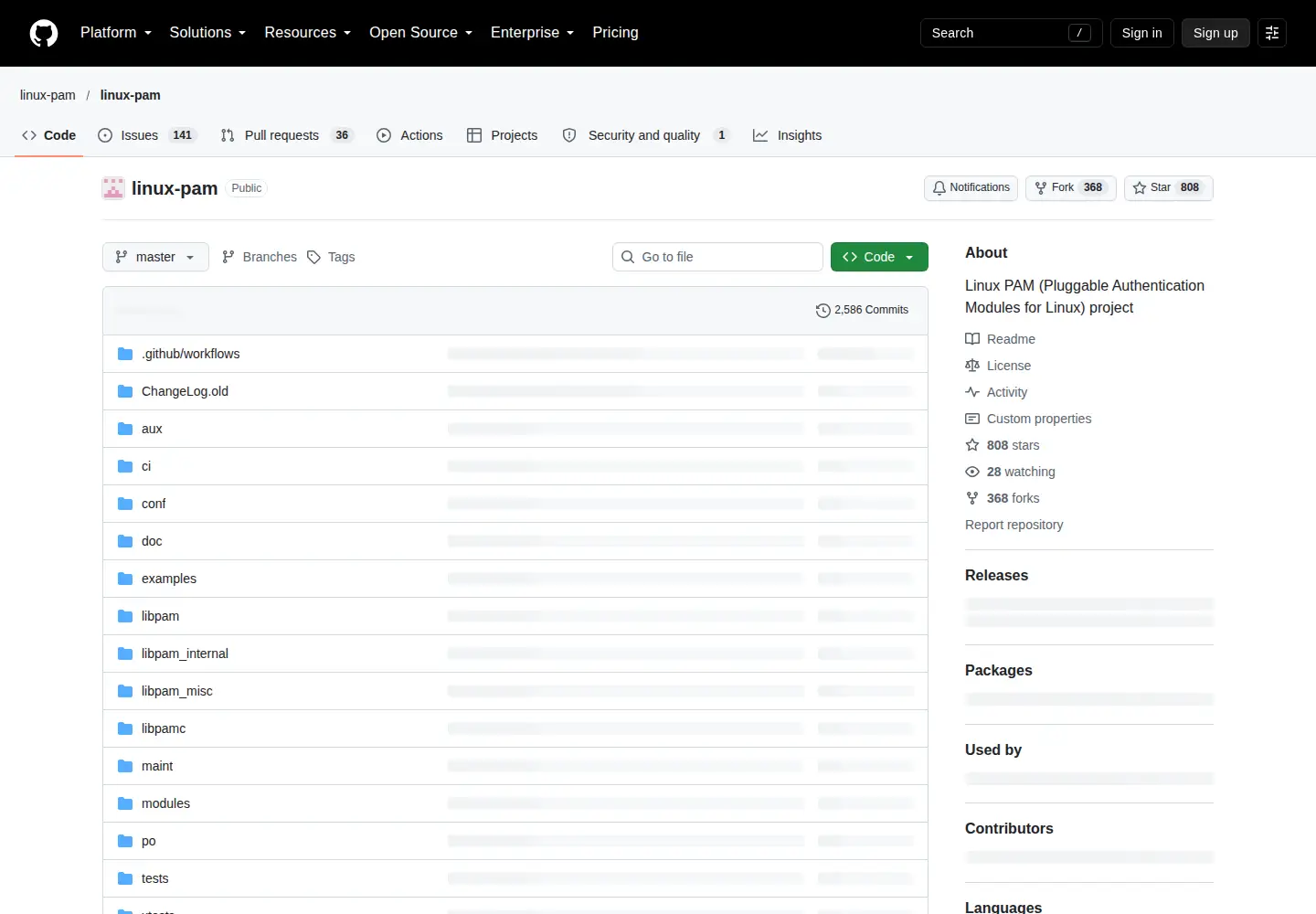Viewport: 1316px width, 914px height.
Task: Open the Platform dropdown menu
Action: pyautogui.click(x=116, y=32)
